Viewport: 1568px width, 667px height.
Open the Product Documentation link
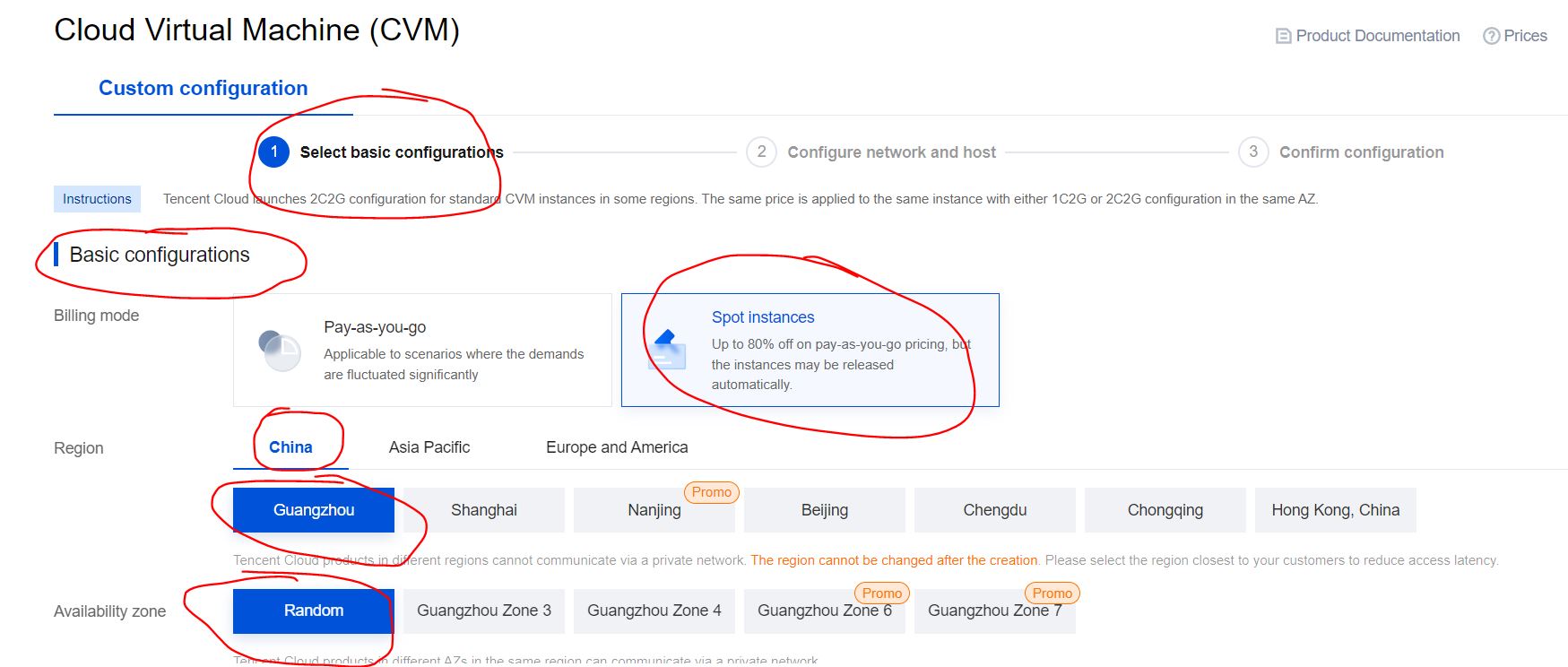[1377, 37]
